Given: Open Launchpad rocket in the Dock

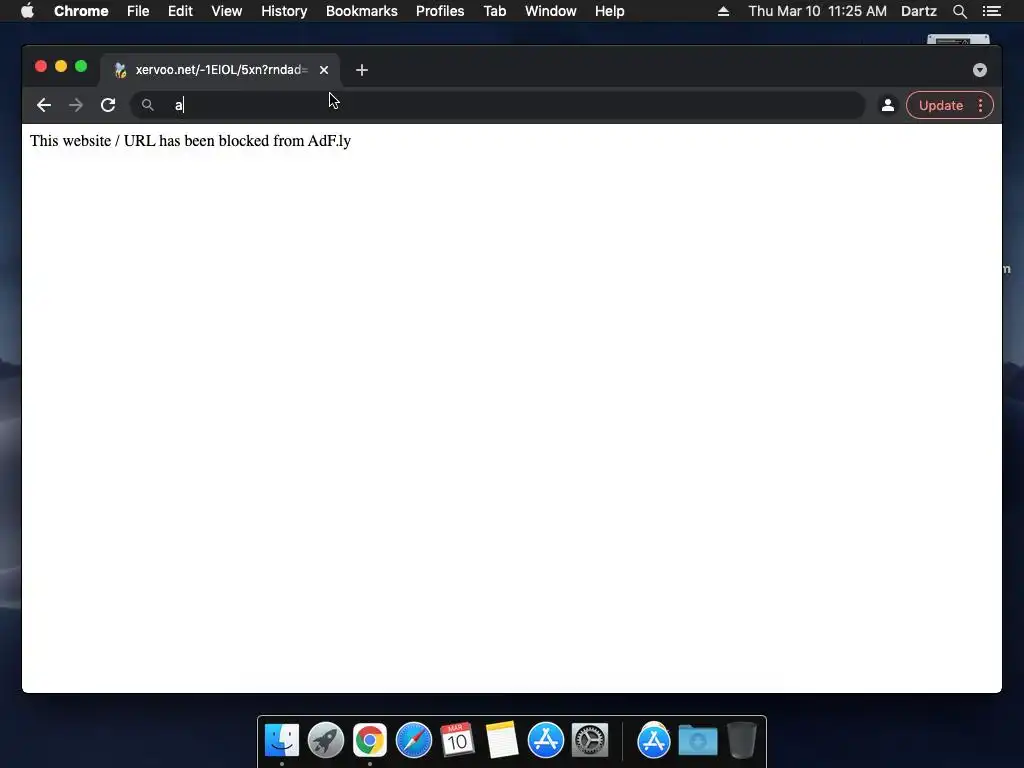Looking at the screenshot, I should pyautogui.click(x=326, y=740).
